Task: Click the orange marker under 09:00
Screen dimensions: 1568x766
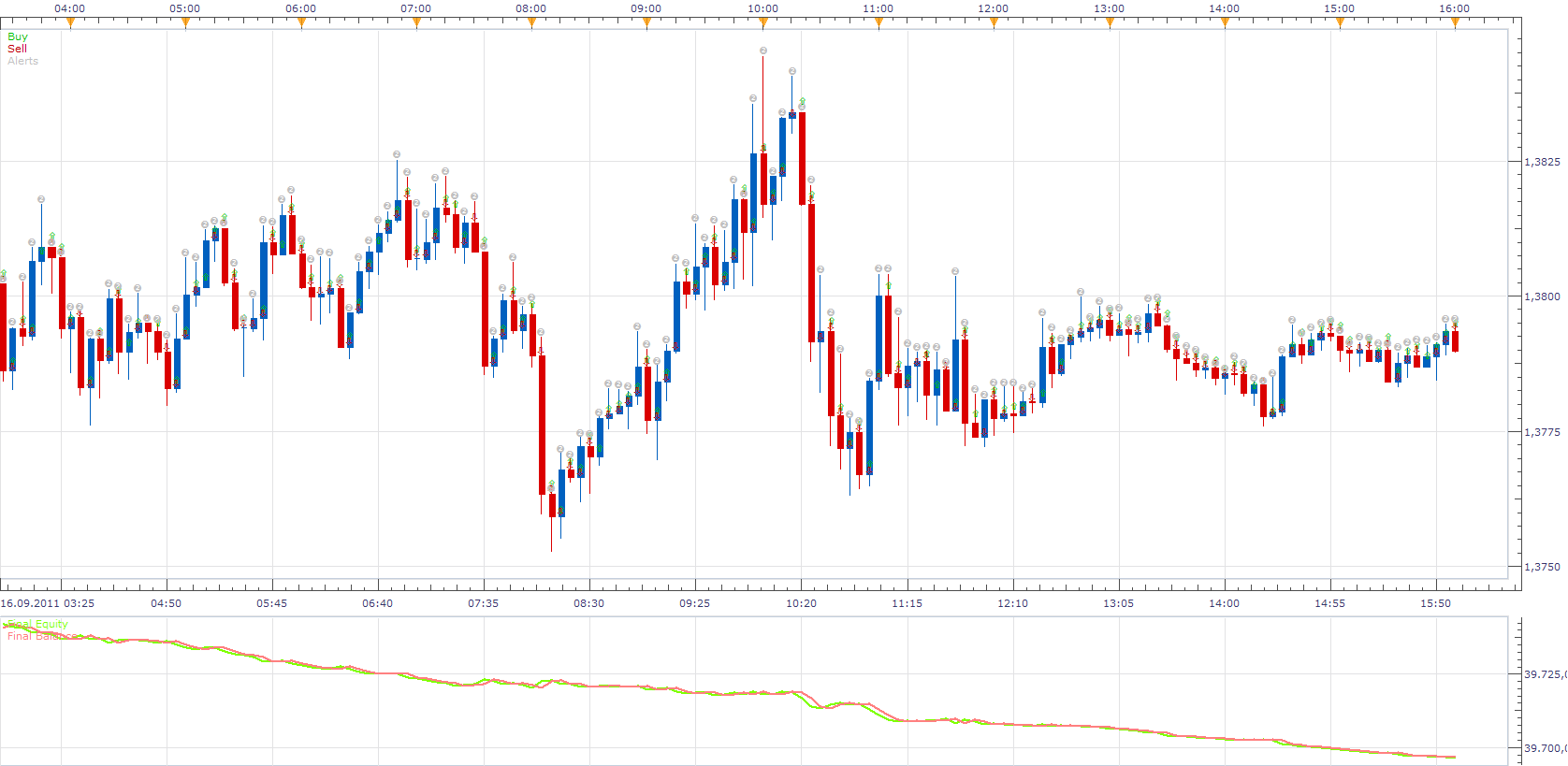Action: [646, 22]
